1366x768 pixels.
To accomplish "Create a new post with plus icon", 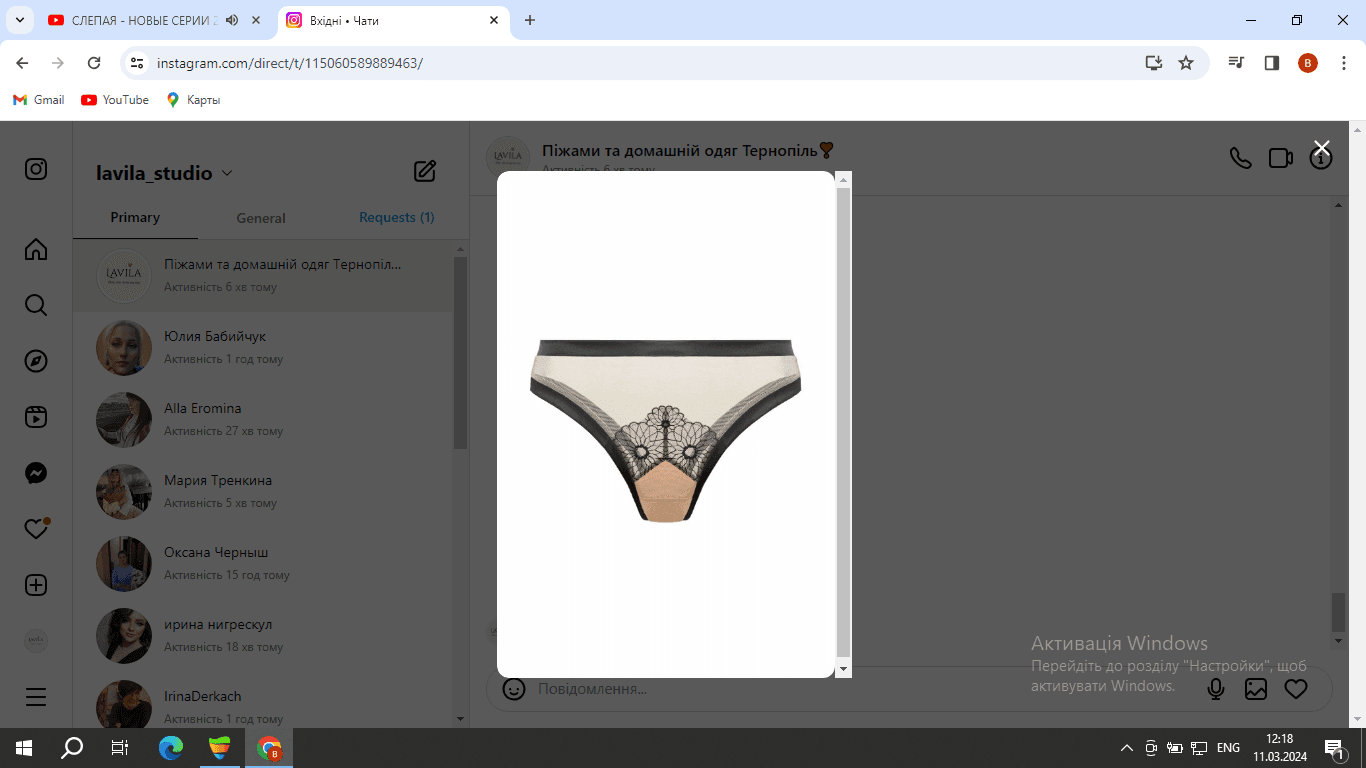I will [36, 585].
